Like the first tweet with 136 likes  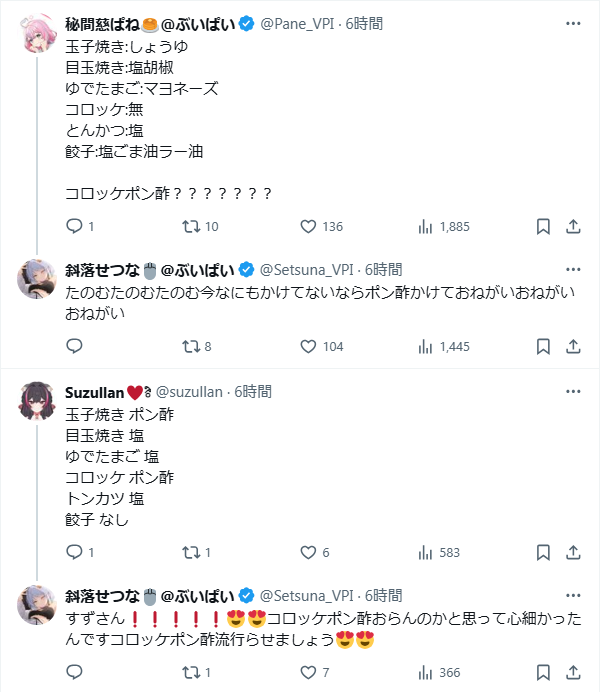[x=308, y=227]
